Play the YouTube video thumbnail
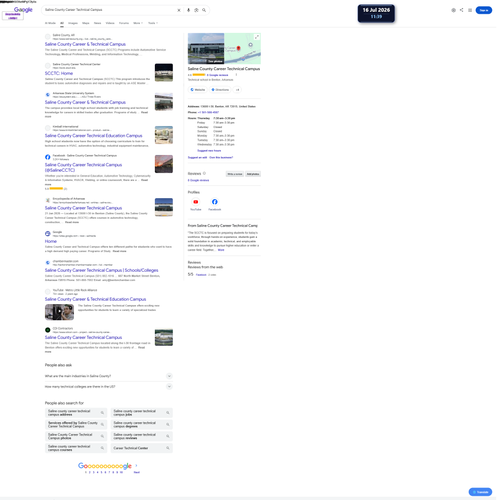Viewport: 499px width, 500px height. tap(59, 312)
